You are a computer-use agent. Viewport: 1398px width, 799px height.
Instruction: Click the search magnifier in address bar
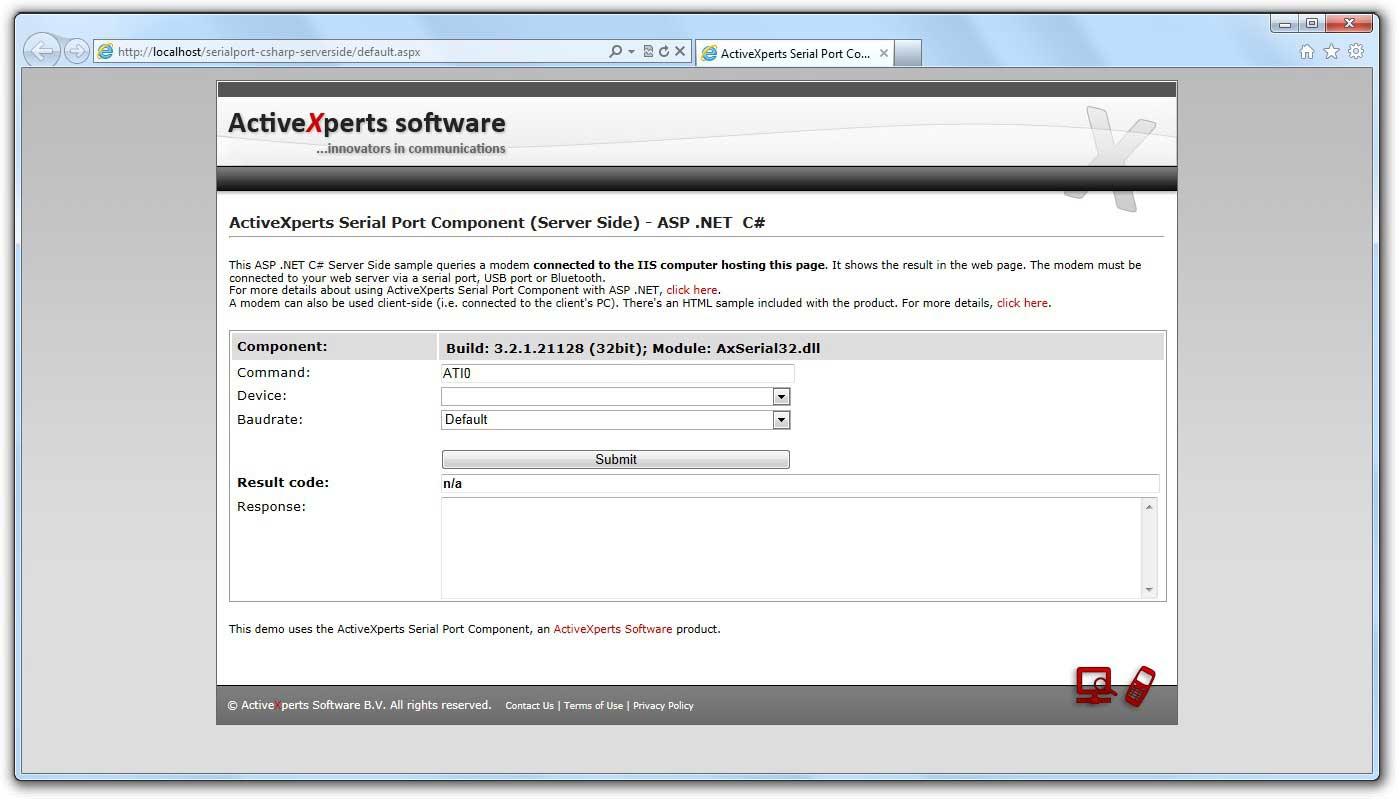tap(615, 52)
